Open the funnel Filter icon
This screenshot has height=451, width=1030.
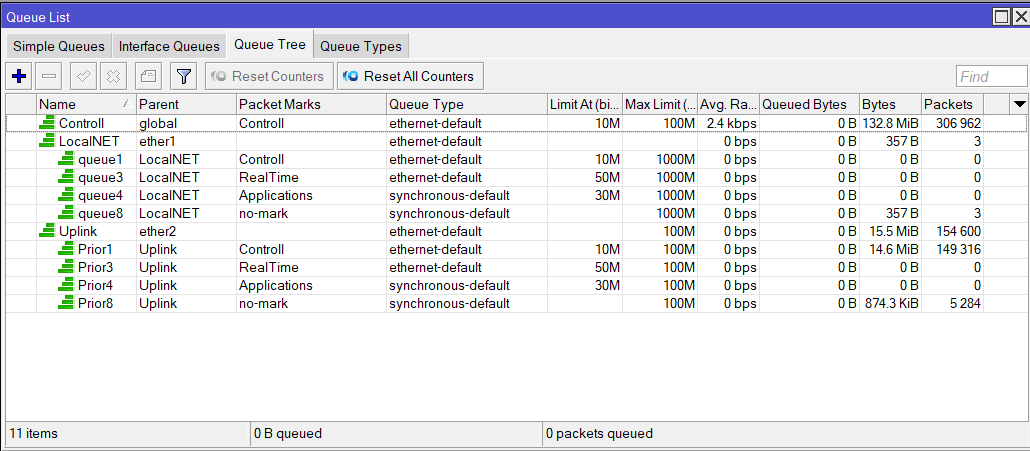(x=183, y=76)
